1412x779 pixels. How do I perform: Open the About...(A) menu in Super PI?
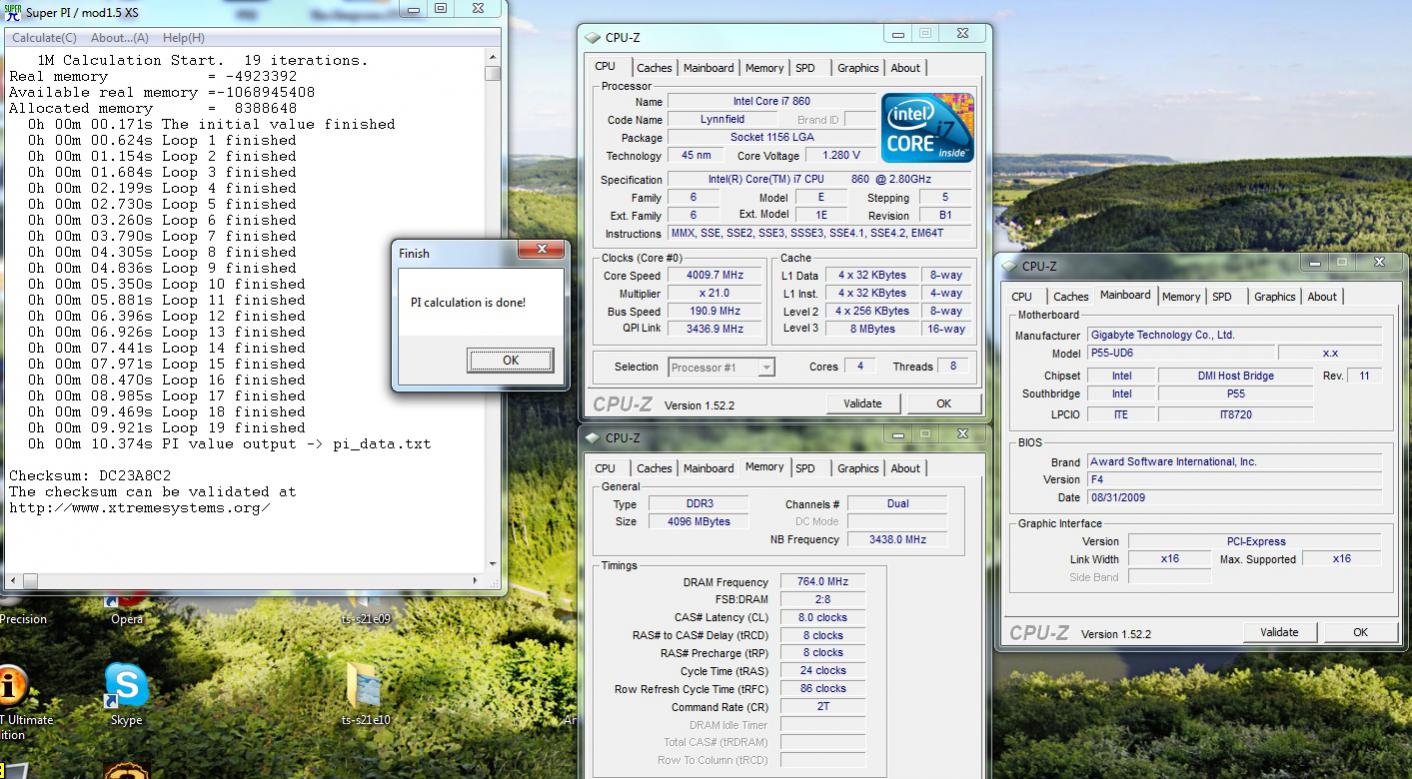[x=119, y=38]
